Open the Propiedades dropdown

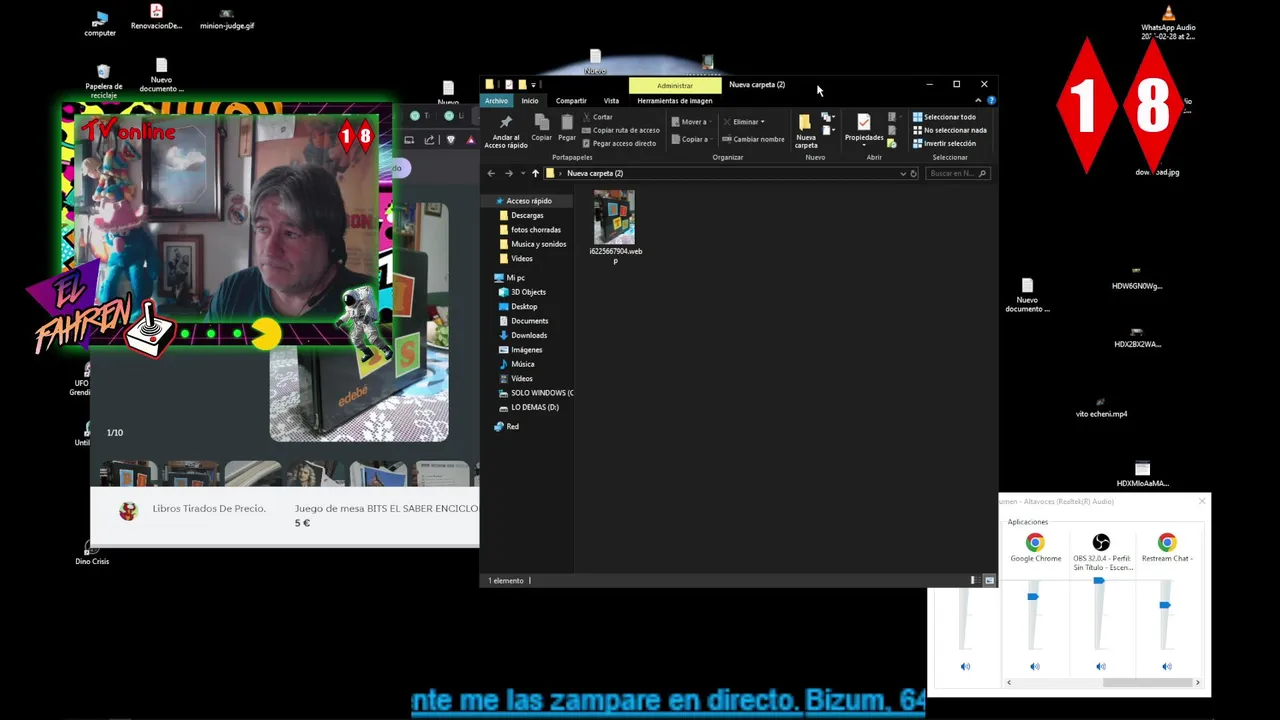point(864,144)
